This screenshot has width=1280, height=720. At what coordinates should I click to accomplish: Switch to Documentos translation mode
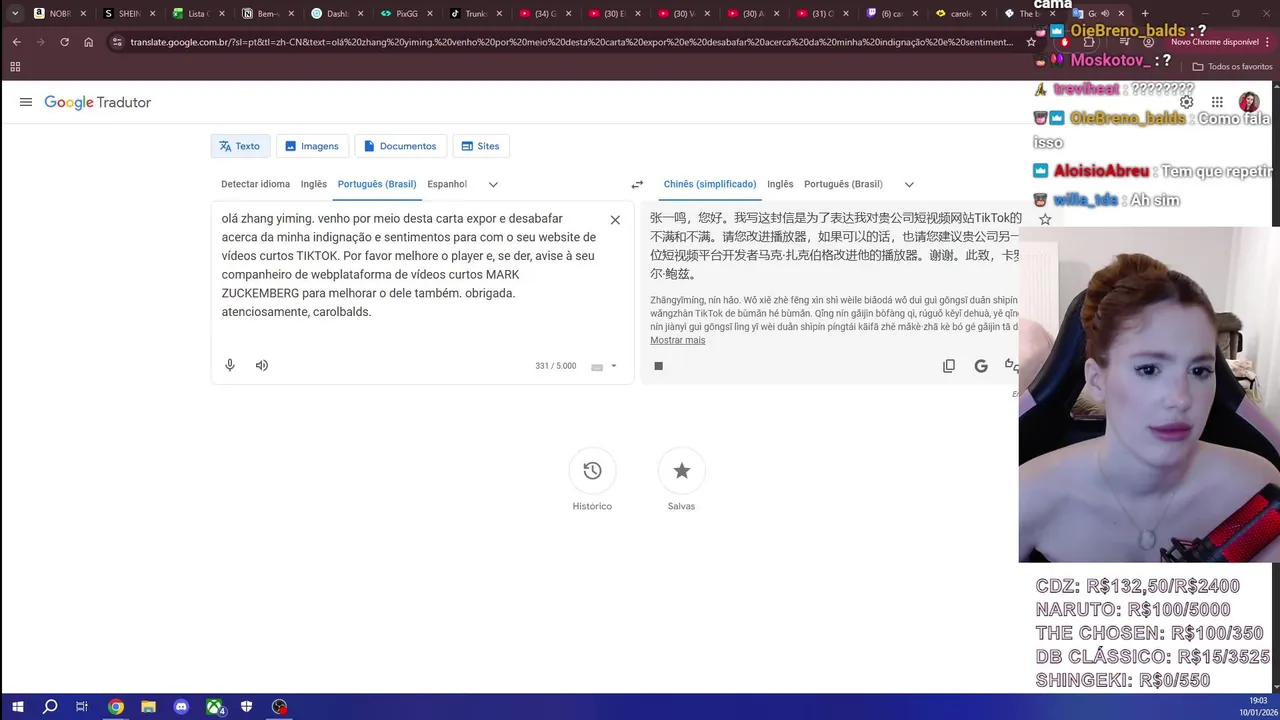[x=400, y=146]
